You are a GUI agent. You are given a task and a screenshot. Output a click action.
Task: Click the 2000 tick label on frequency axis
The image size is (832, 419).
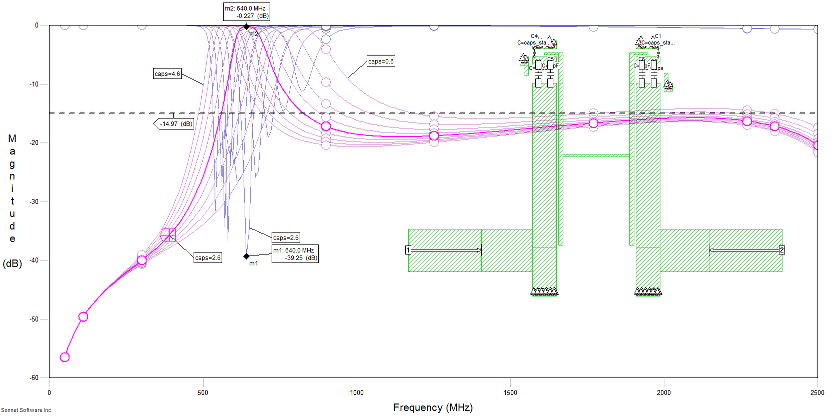point(664,392)
